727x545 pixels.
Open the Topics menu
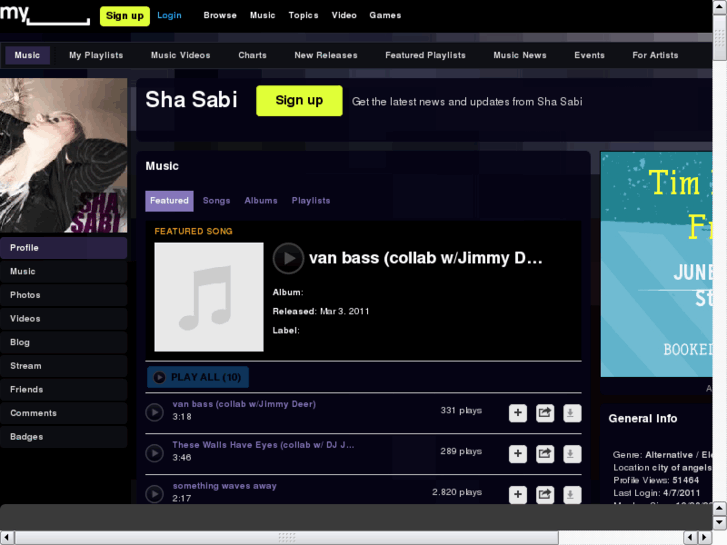(x=303, y=15)
